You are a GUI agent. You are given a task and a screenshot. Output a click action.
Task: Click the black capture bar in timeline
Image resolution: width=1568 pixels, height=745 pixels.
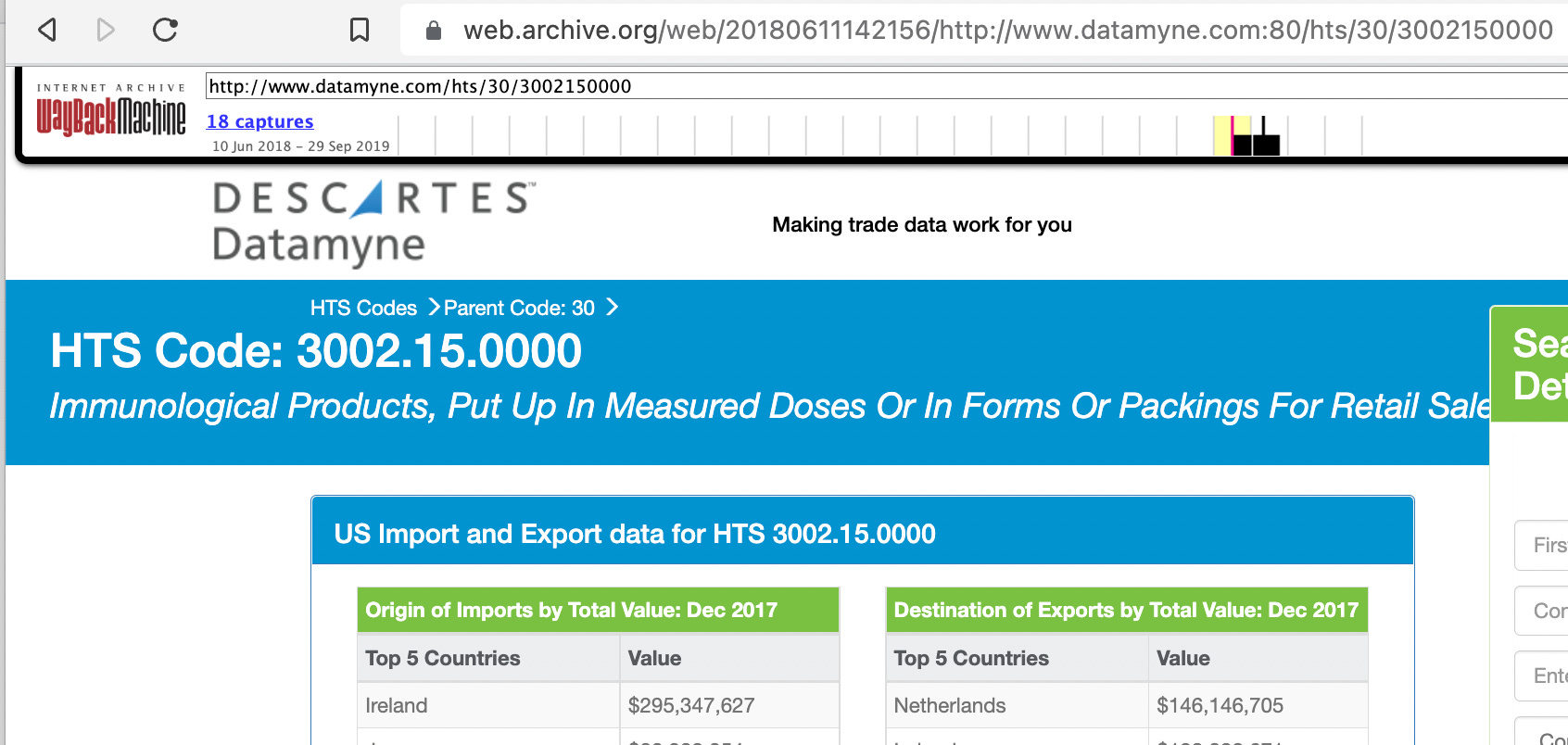1264,144
